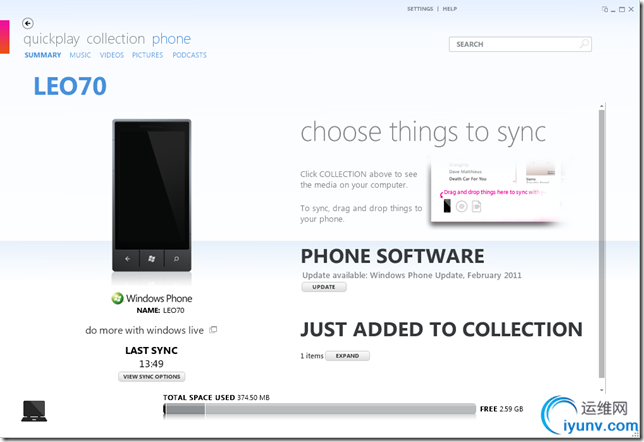
Task: Click the compact mode window icon
Action: [x=605, y=9]
